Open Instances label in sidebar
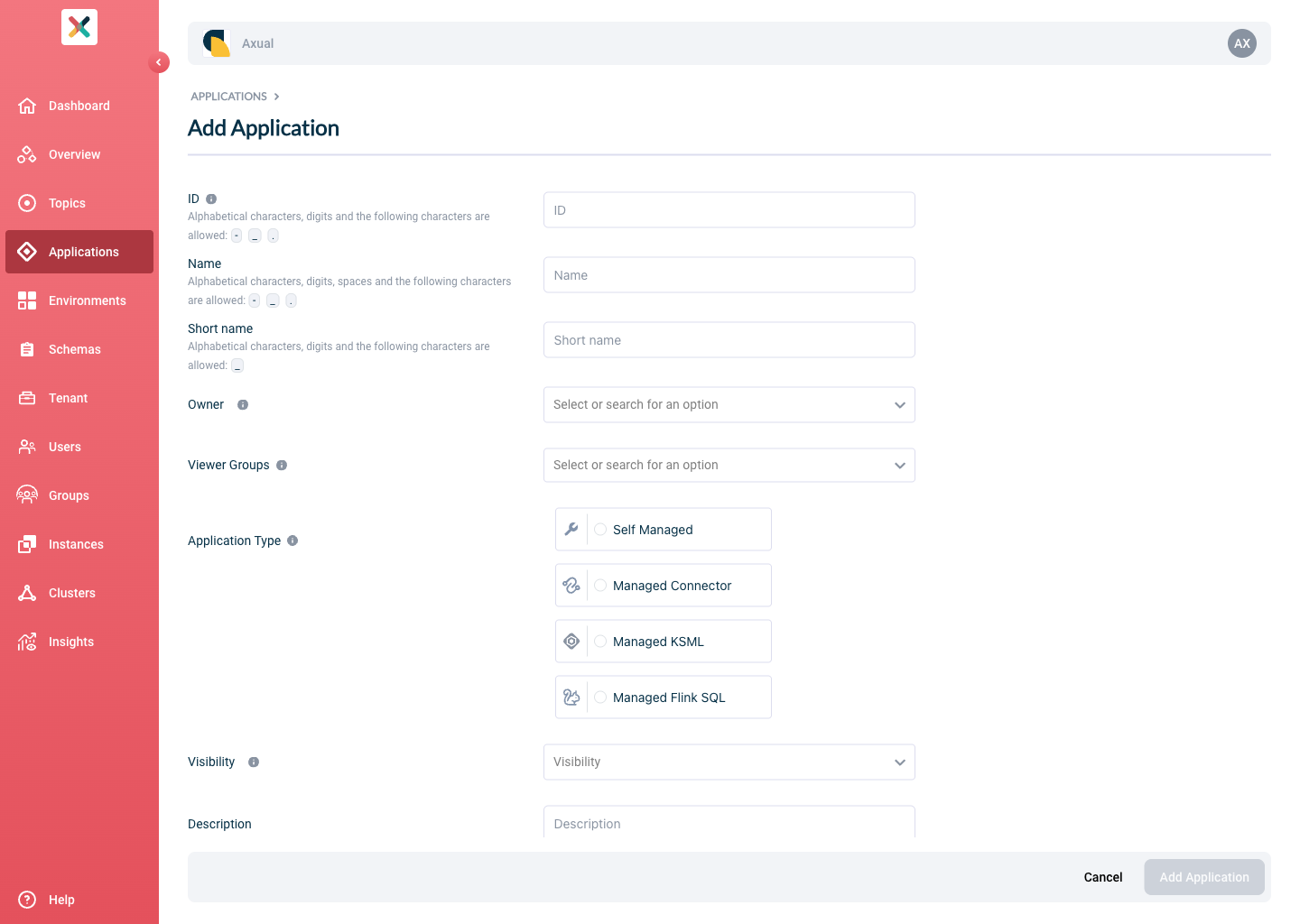The width and height of the screenshot is (1300, 924). [76, 544]
